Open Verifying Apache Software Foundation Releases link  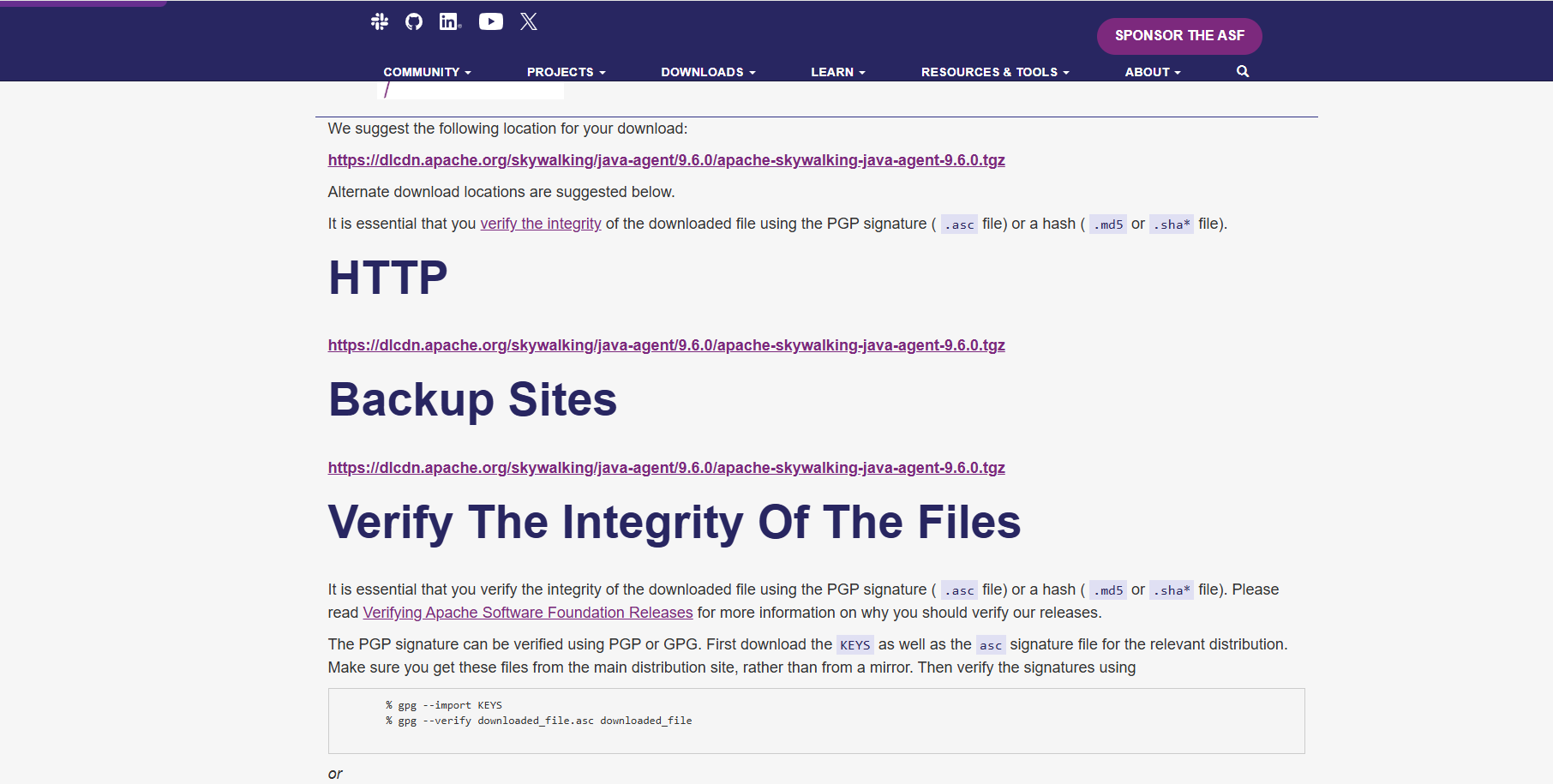tap(528, 613)
